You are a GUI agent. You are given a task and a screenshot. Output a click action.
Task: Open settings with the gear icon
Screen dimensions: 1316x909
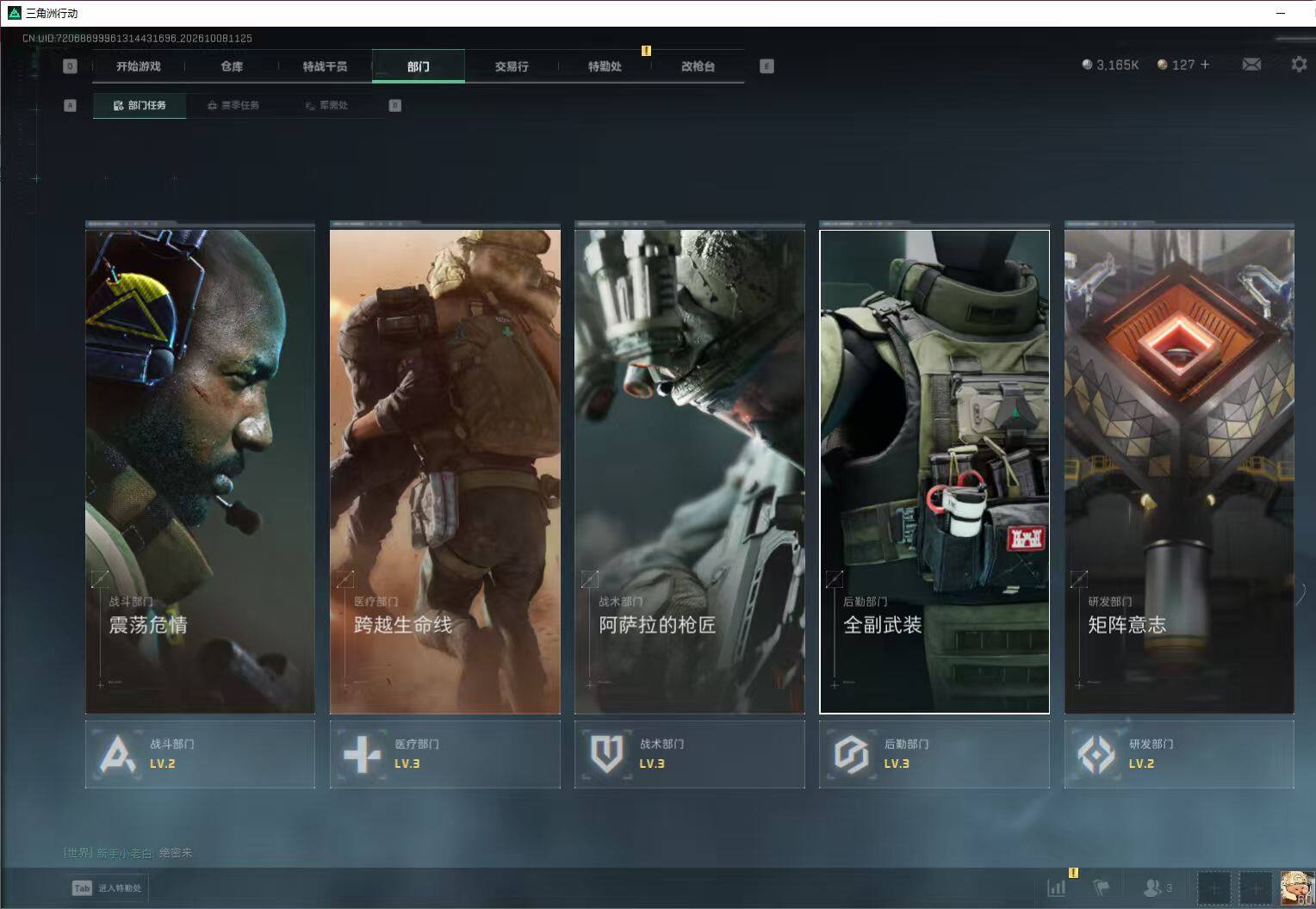click(1299, 65)
